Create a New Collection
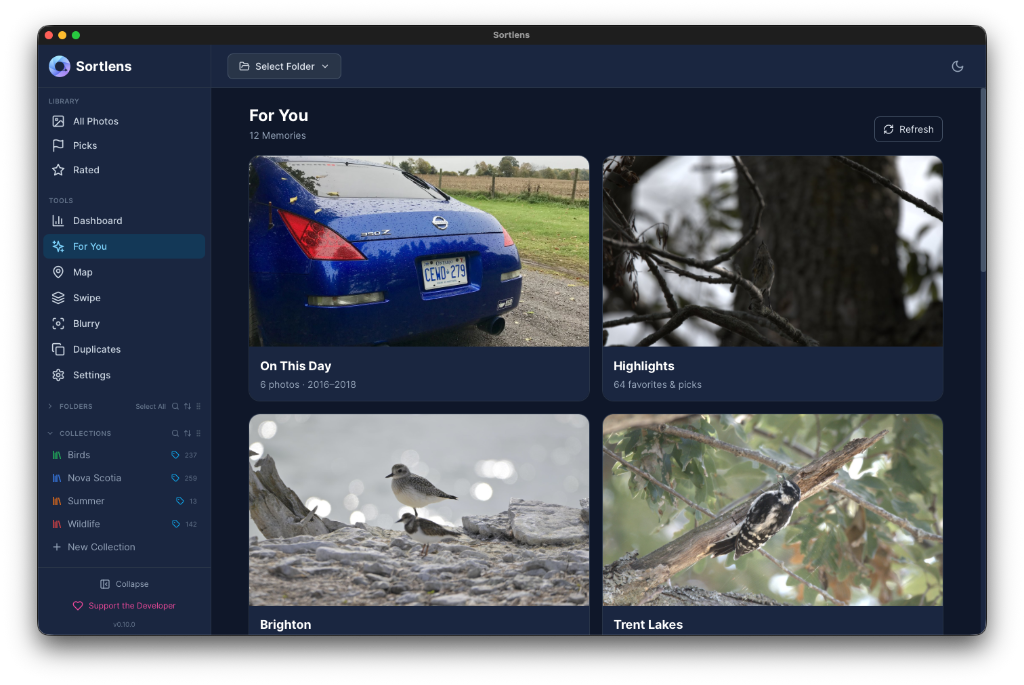The image size is (1024, 685). coord(94,547)
